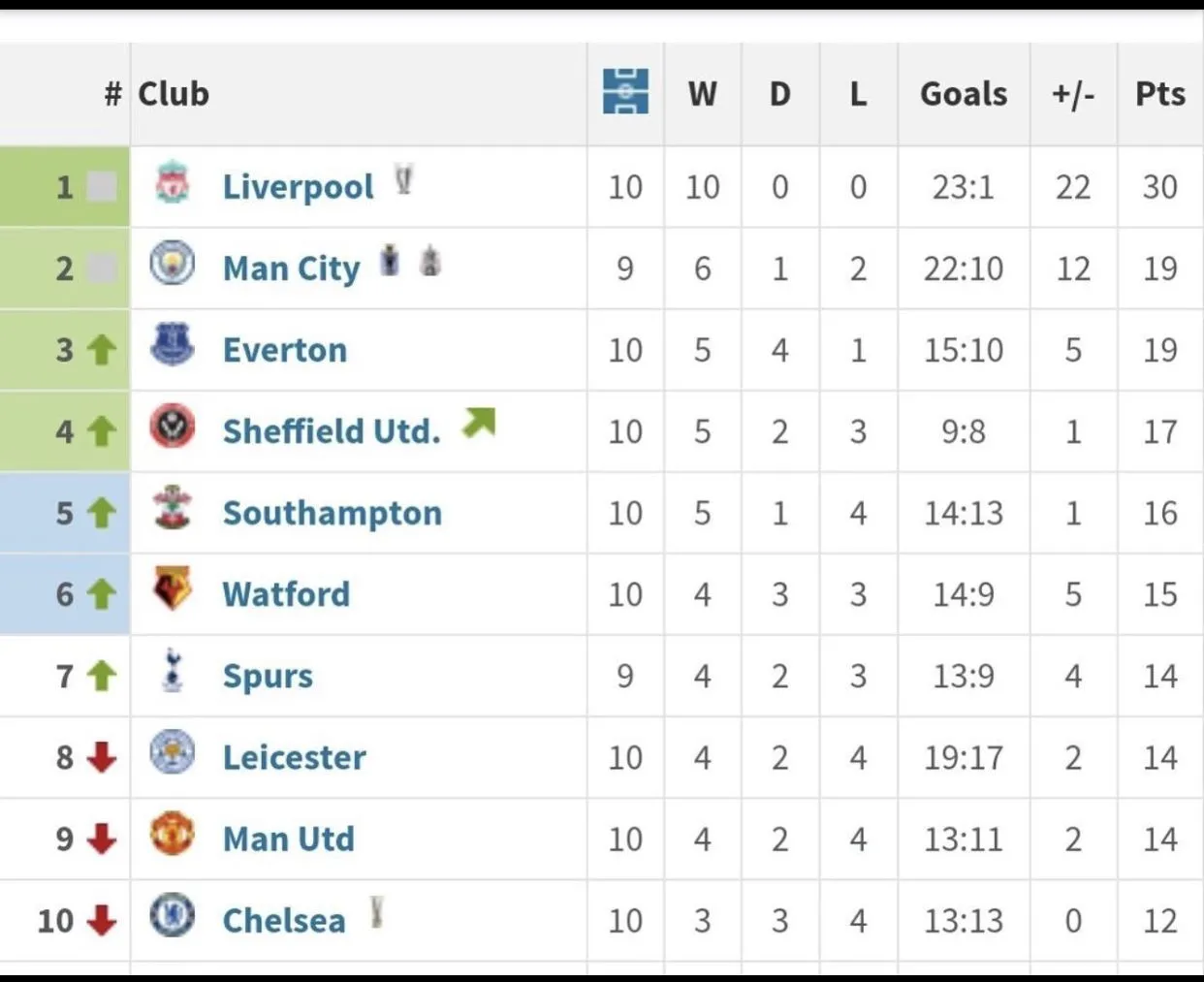
Task: Sort table by Pts column header
Action: [1159, 94]
